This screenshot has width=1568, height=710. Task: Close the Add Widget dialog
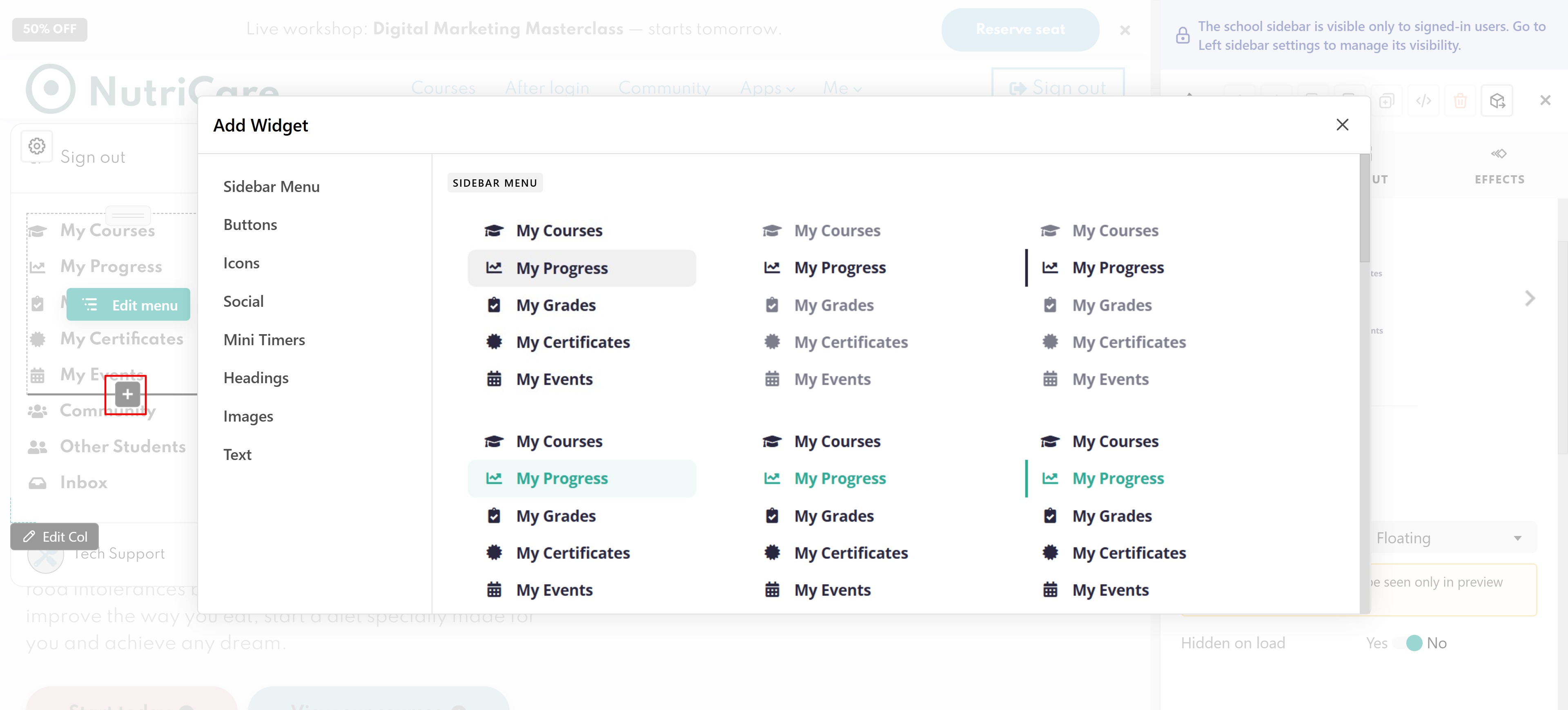point(1342,125)
